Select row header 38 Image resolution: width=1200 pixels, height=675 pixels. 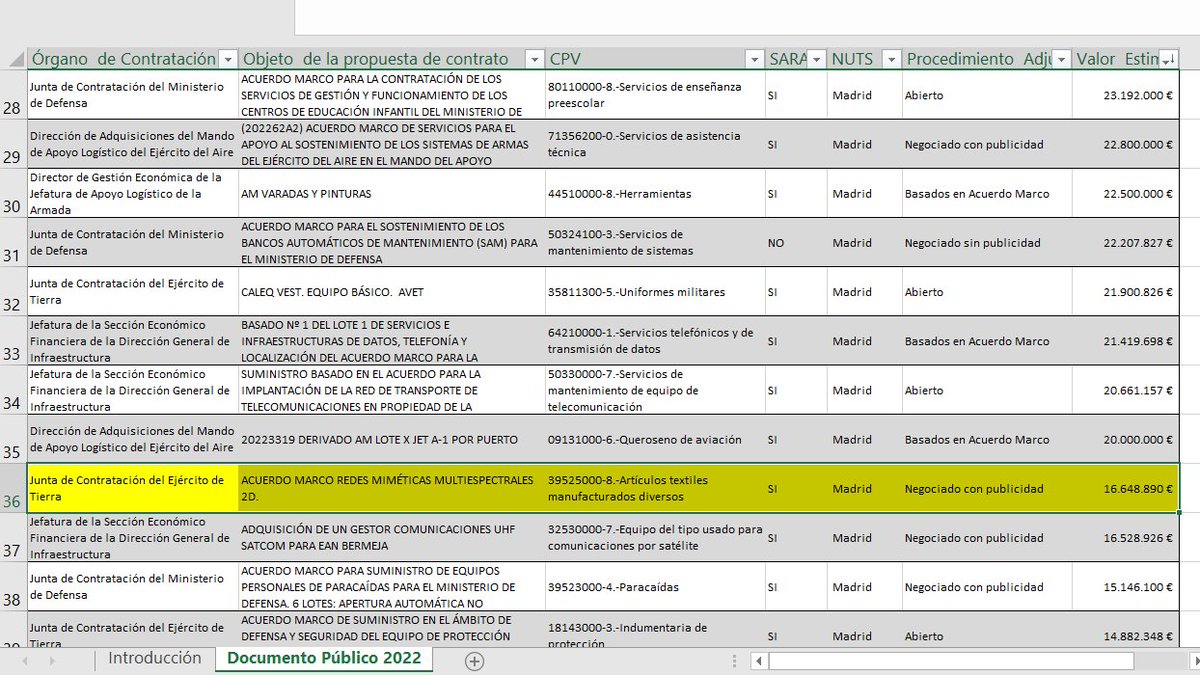pyautogui.click(x=12, y=587)
